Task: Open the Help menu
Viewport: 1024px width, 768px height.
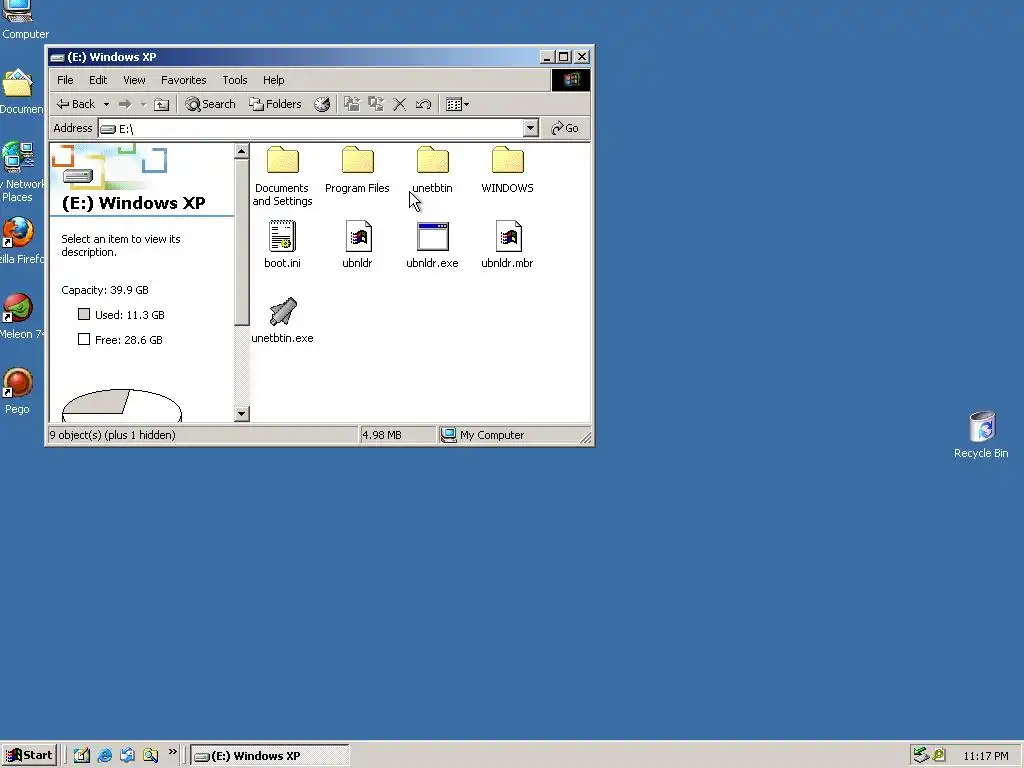Action: 274,80
